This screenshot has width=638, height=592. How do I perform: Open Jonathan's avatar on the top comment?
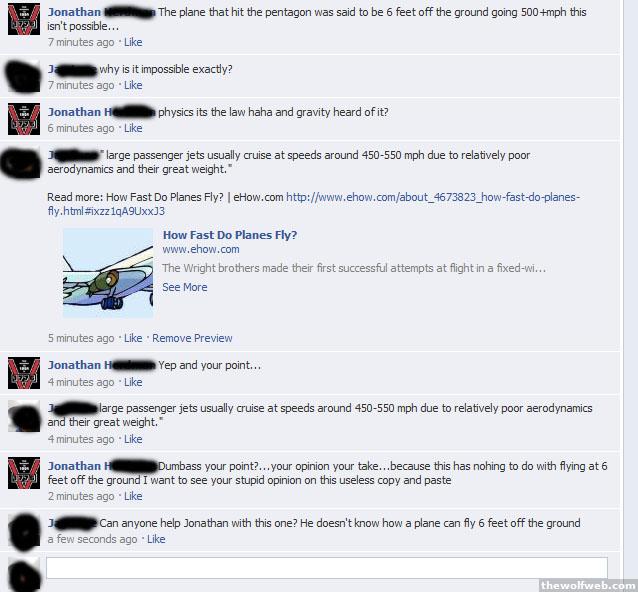coord(24,19)
